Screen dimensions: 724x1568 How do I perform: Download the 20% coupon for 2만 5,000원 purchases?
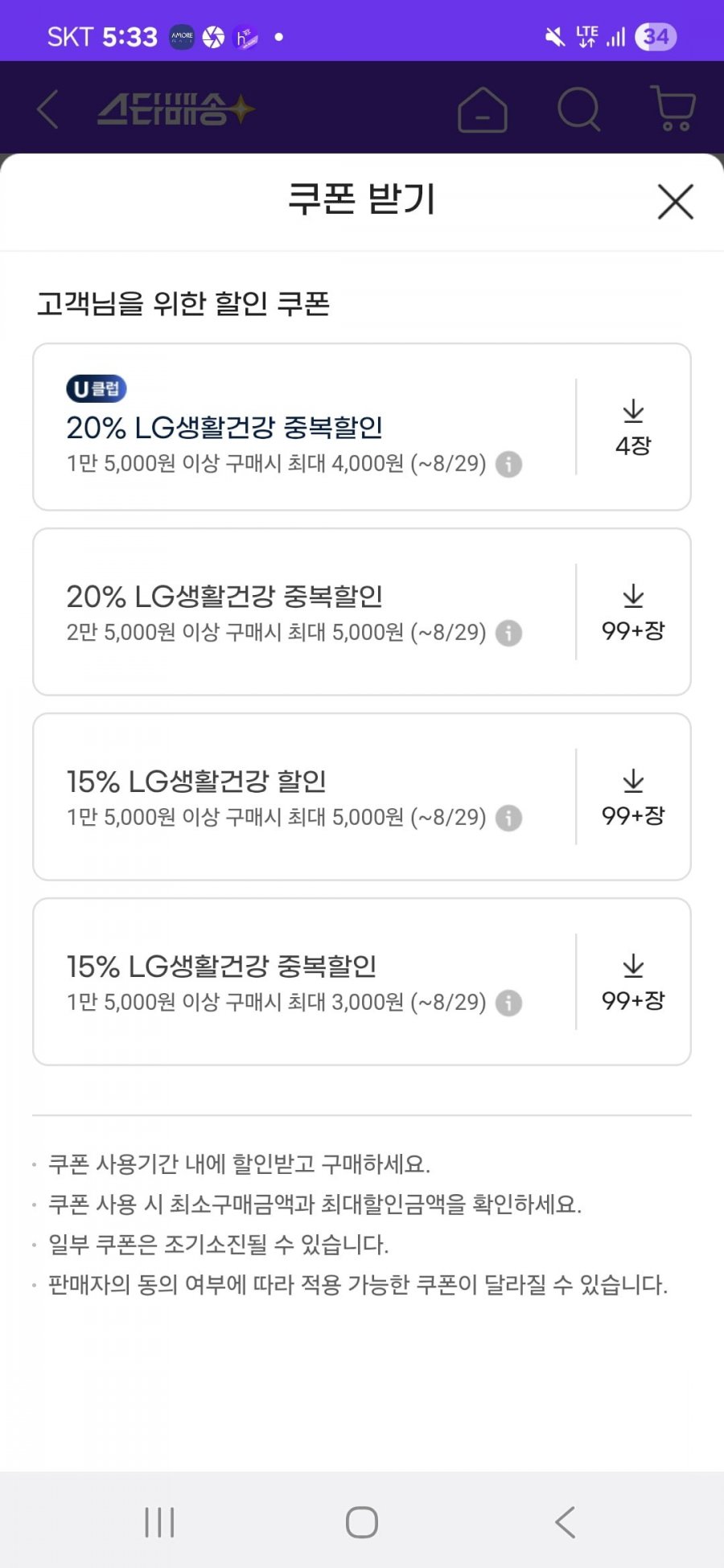633,612
